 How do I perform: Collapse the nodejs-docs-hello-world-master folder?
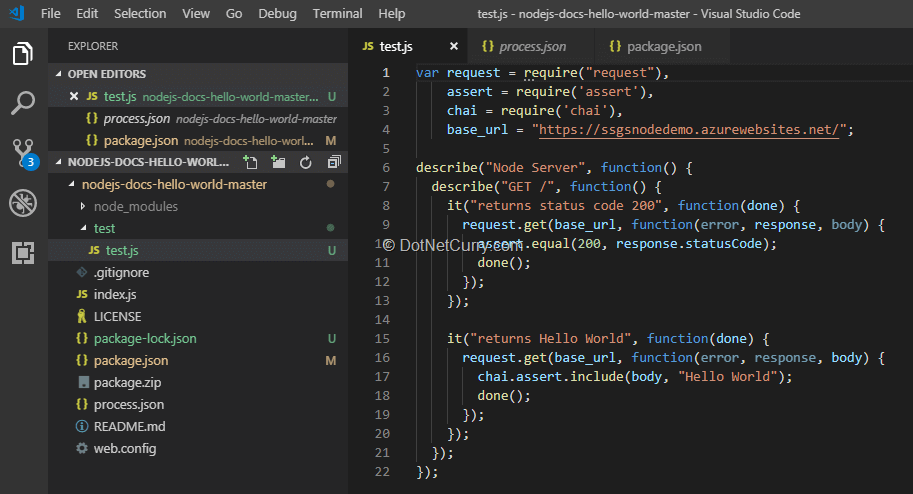coord(72,184)
